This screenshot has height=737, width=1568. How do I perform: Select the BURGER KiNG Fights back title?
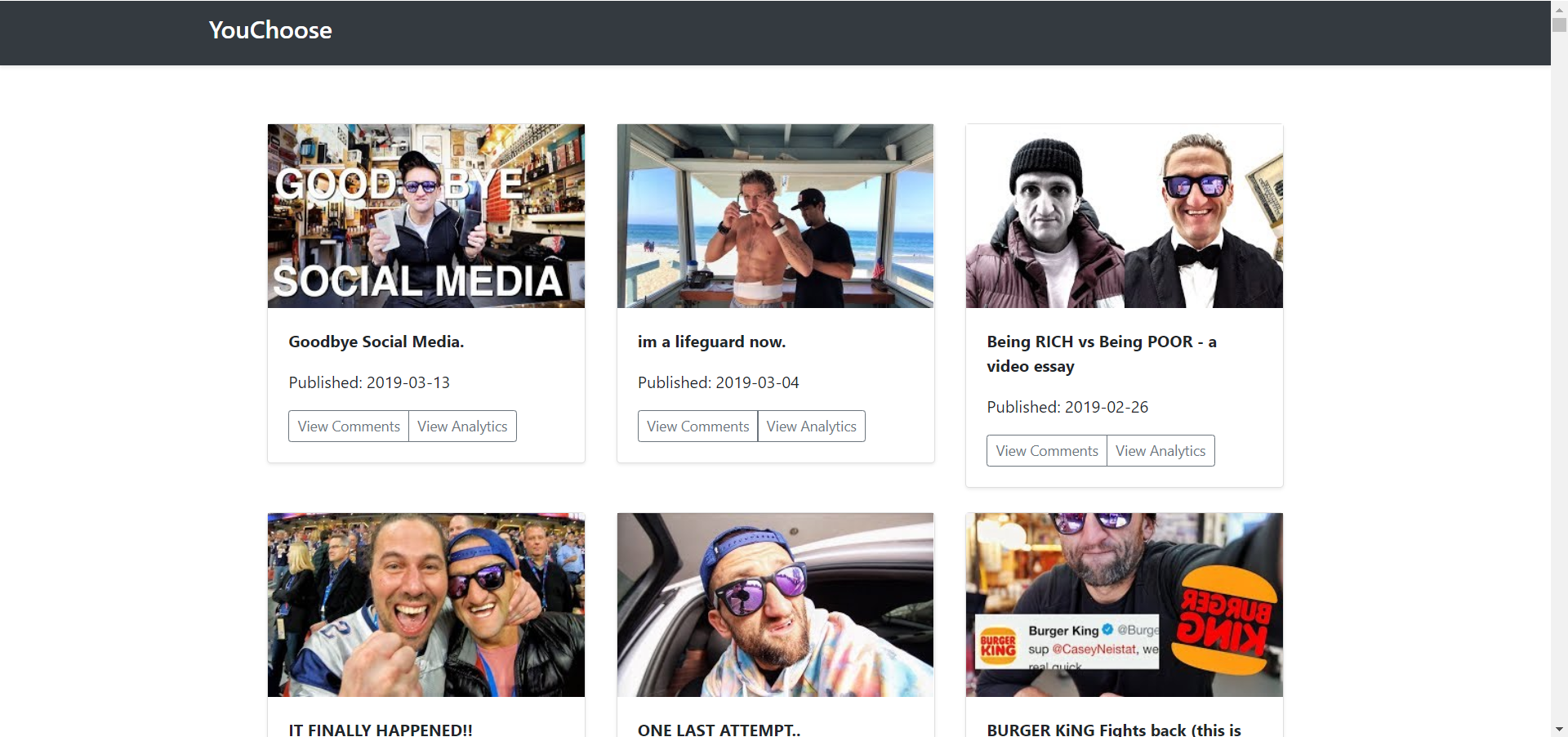click(1114, 729)
